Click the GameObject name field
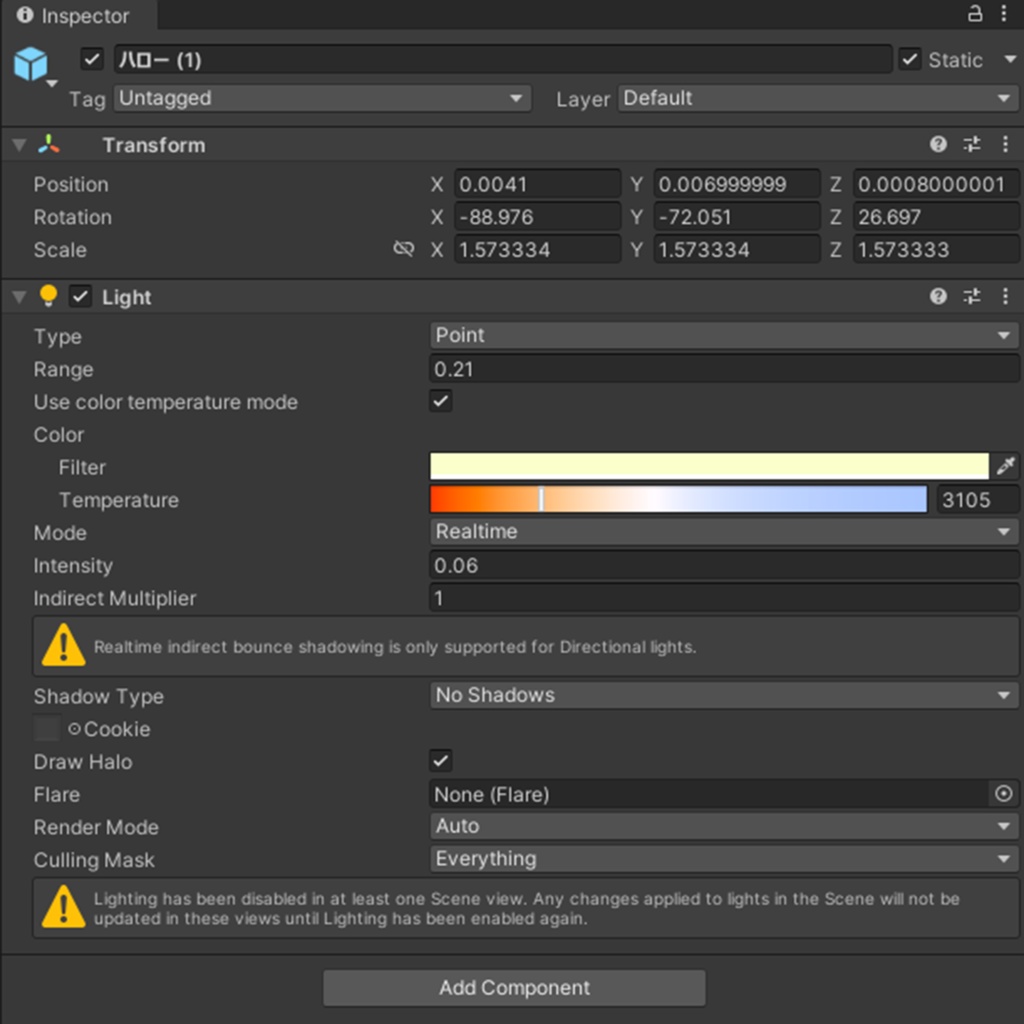The width and height of the screenshot is (1024, 1024). click(503, 59)
